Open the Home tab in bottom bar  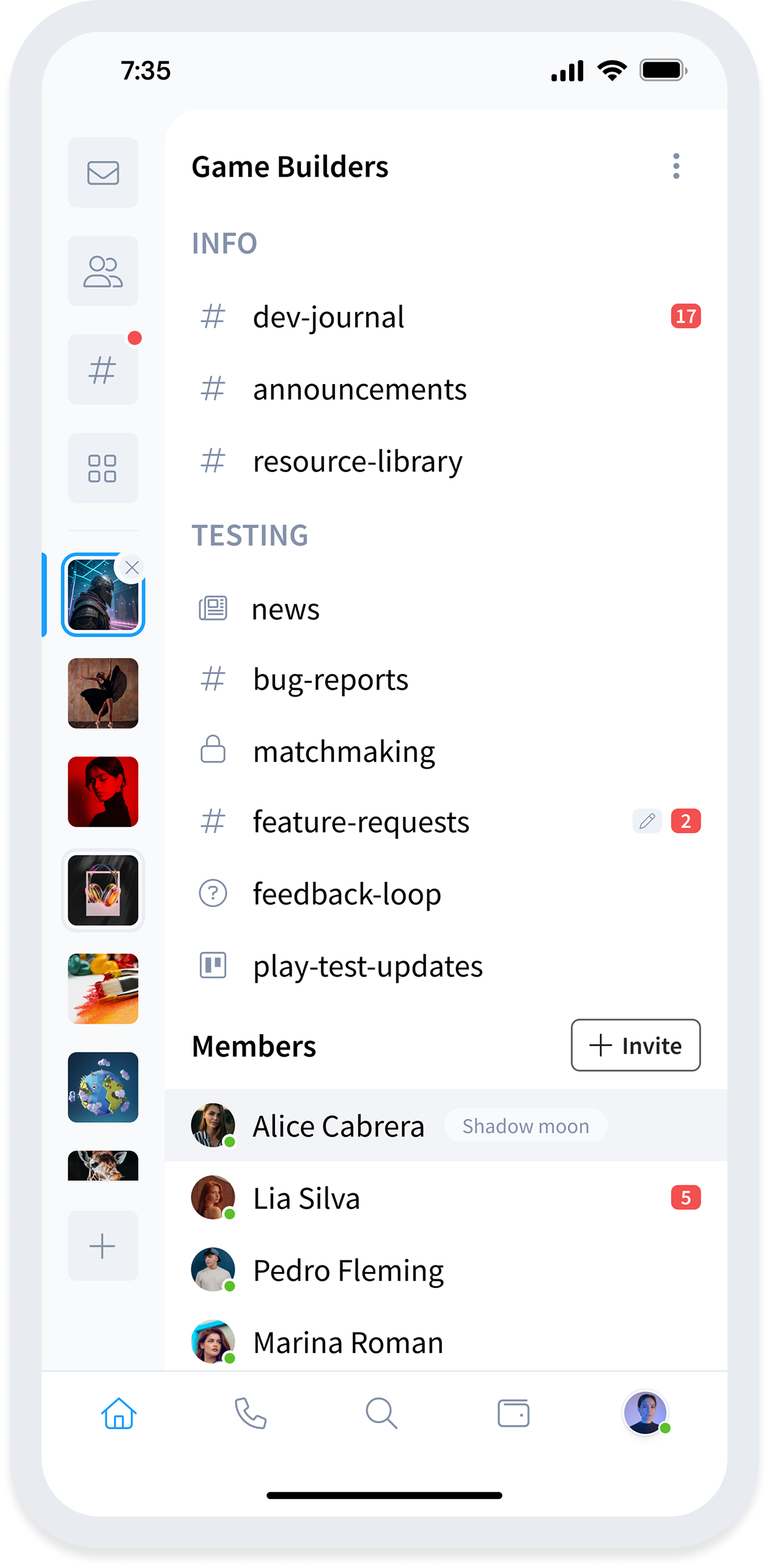[119, 1413]
